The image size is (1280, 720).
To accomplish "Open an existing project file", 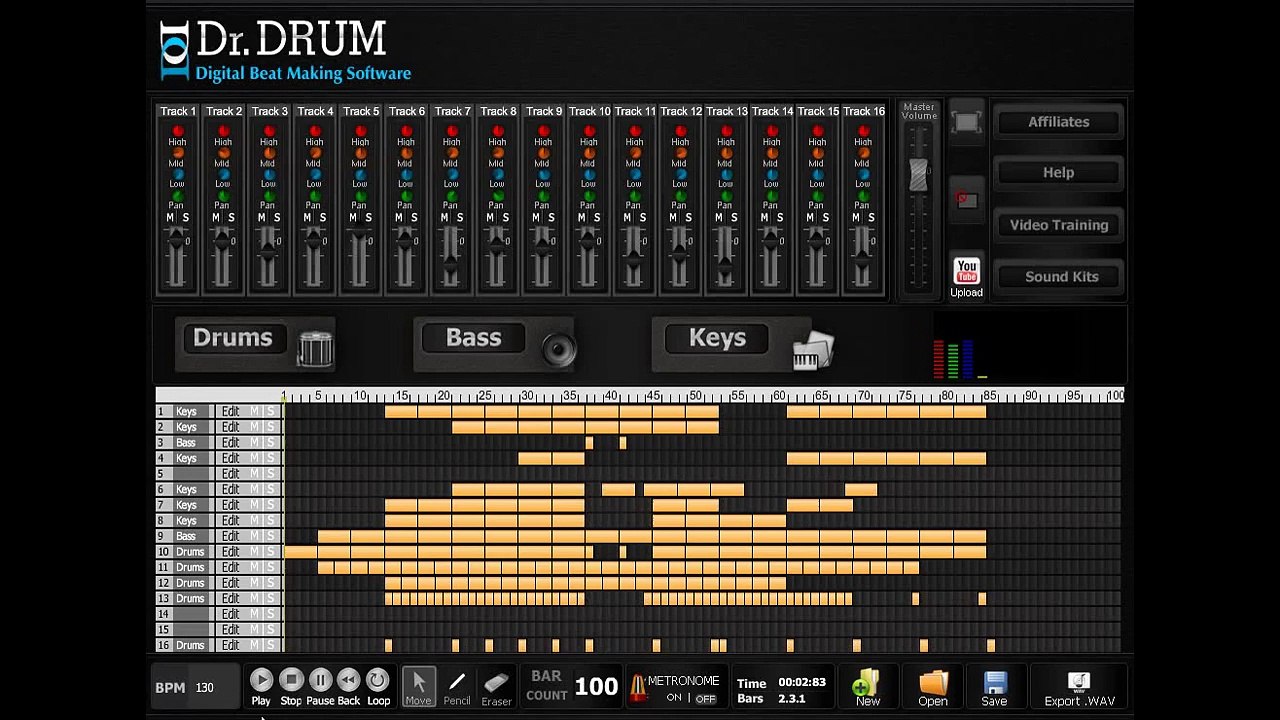I will pyautogui.click(x=933, y=687).
